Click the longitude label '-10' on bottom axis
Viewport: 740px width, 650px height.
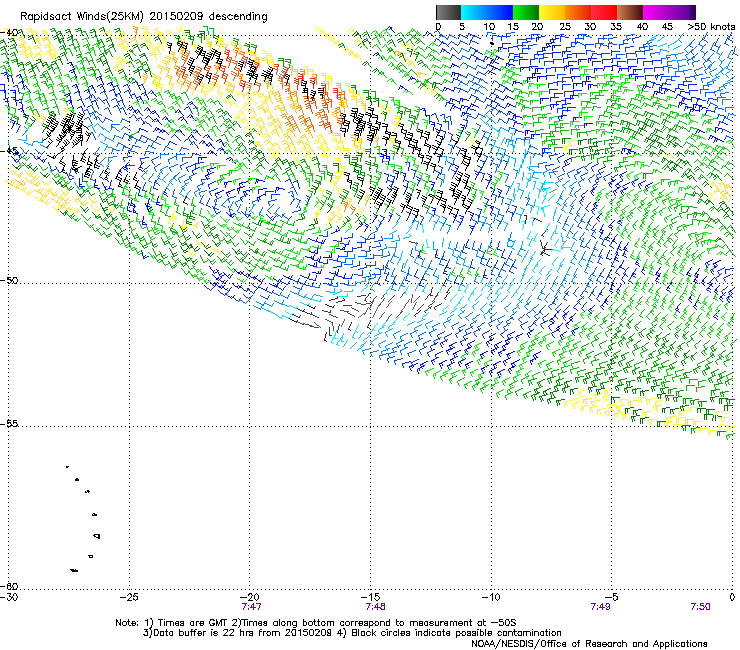coord(491,597)
